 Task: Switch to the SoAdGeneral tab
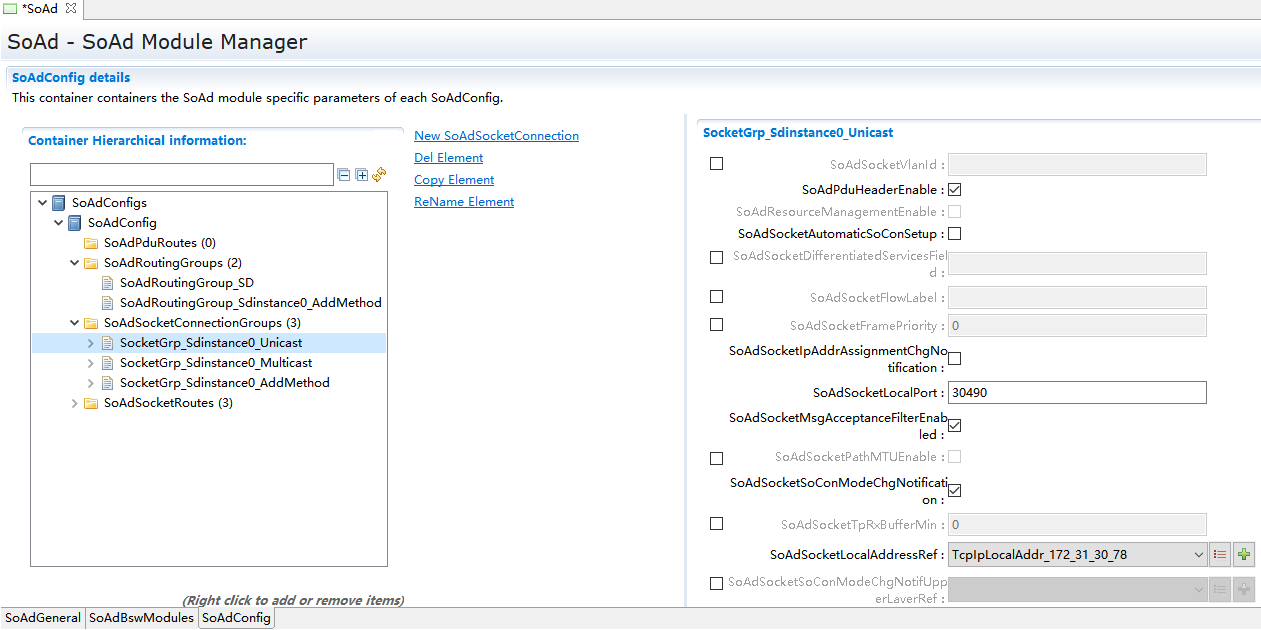coord(43,618)
